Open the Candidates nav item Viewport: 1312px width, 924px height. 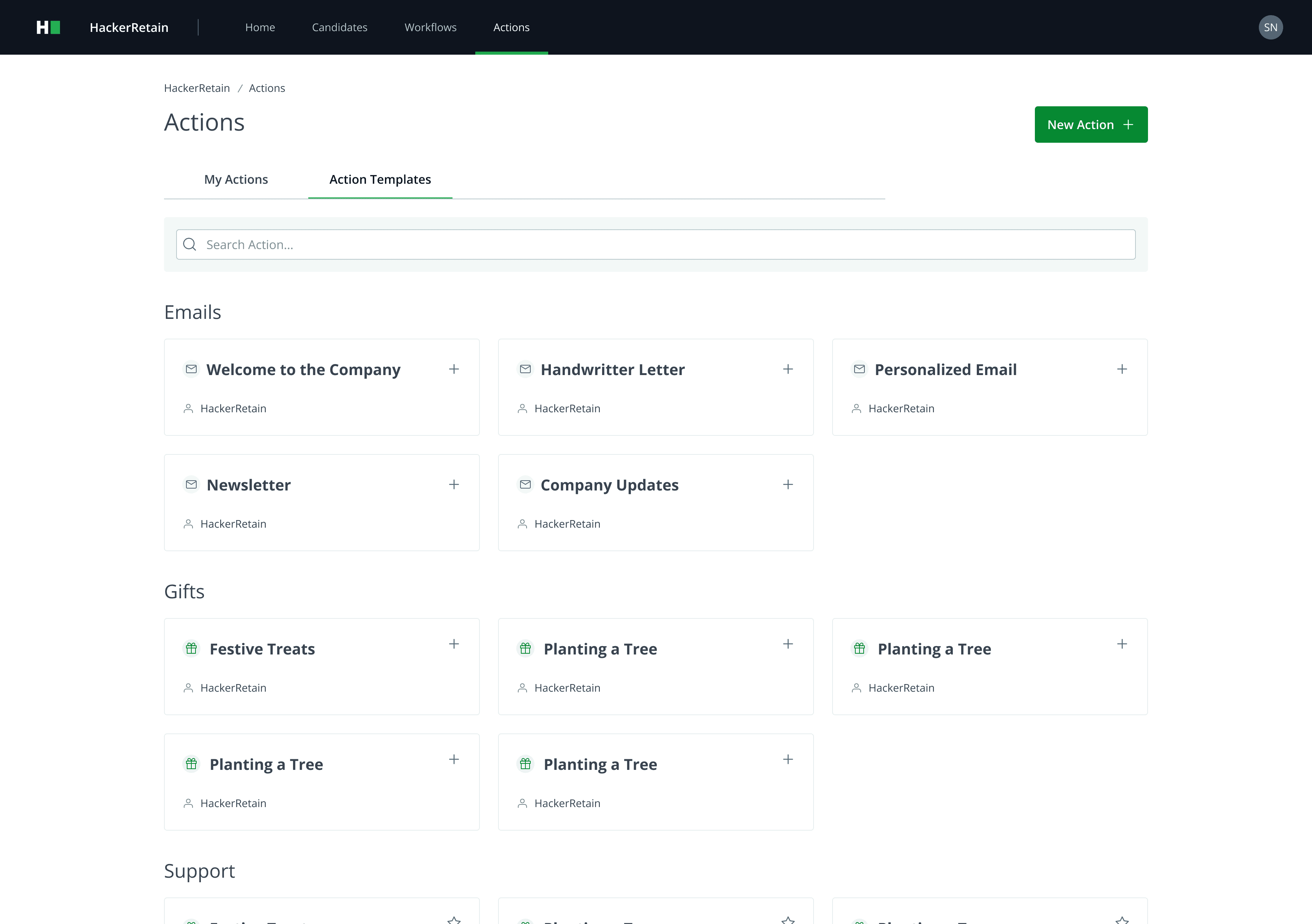339,27
